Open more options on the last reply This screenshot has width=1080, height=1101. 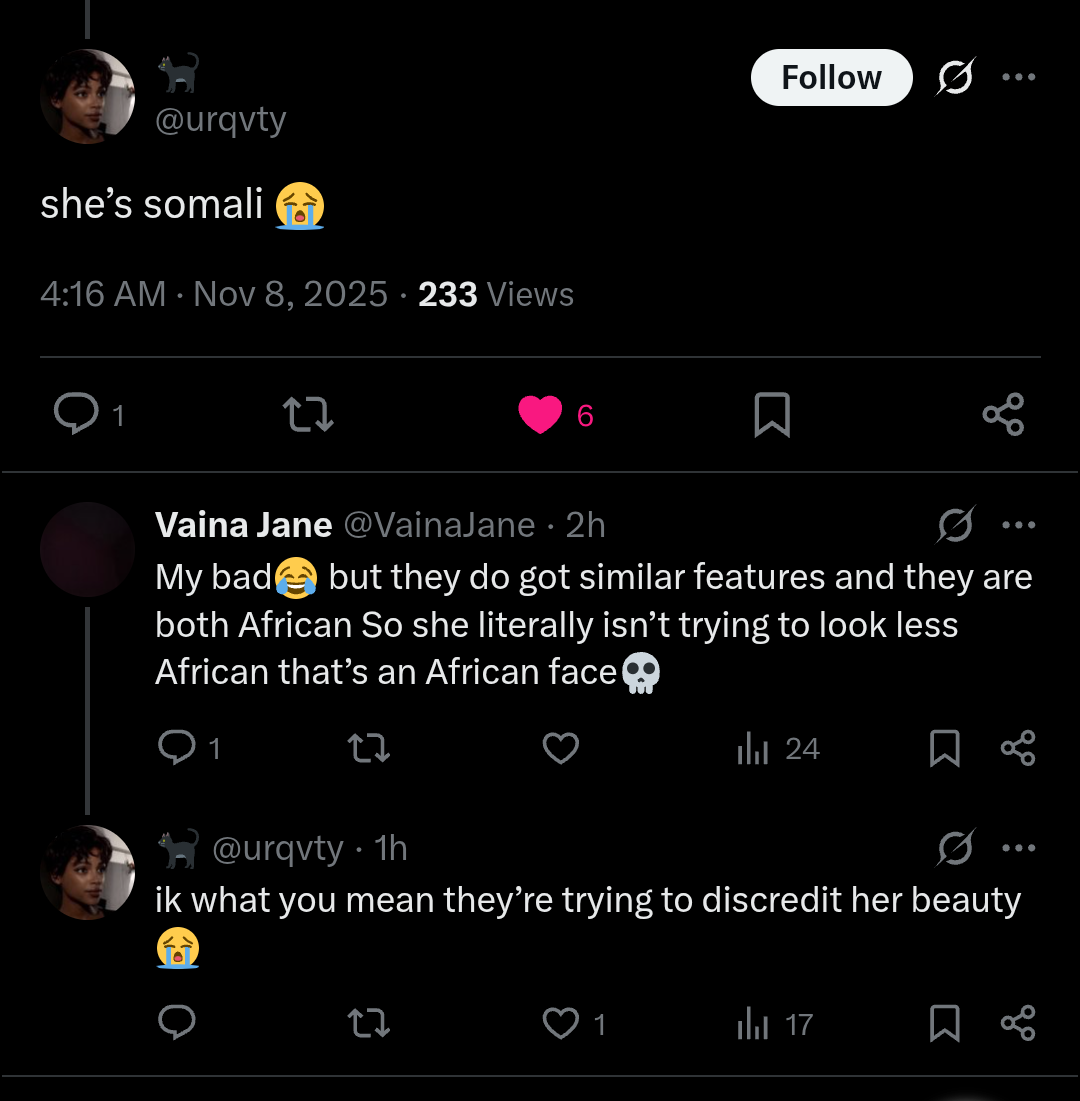coord(1018,848)
